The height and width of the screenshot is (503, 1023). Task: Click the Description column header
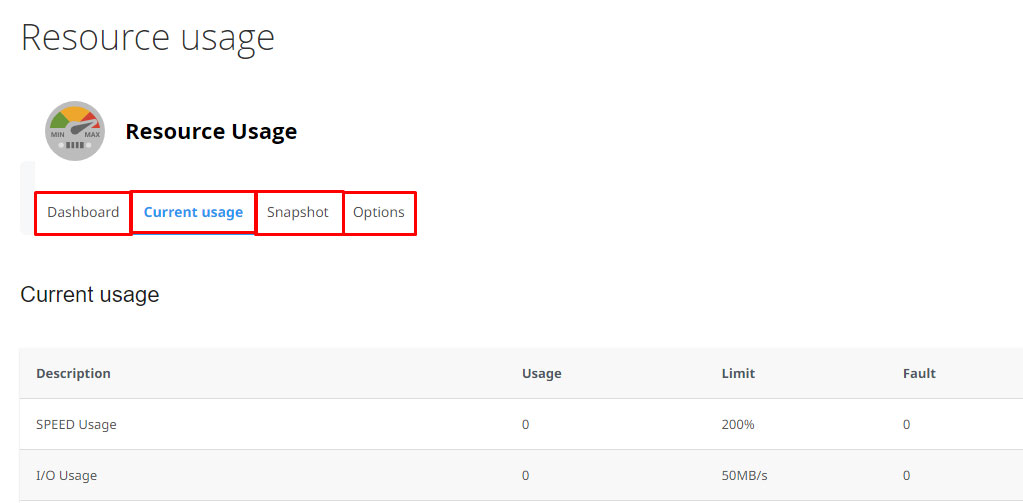tap(73, 374)
